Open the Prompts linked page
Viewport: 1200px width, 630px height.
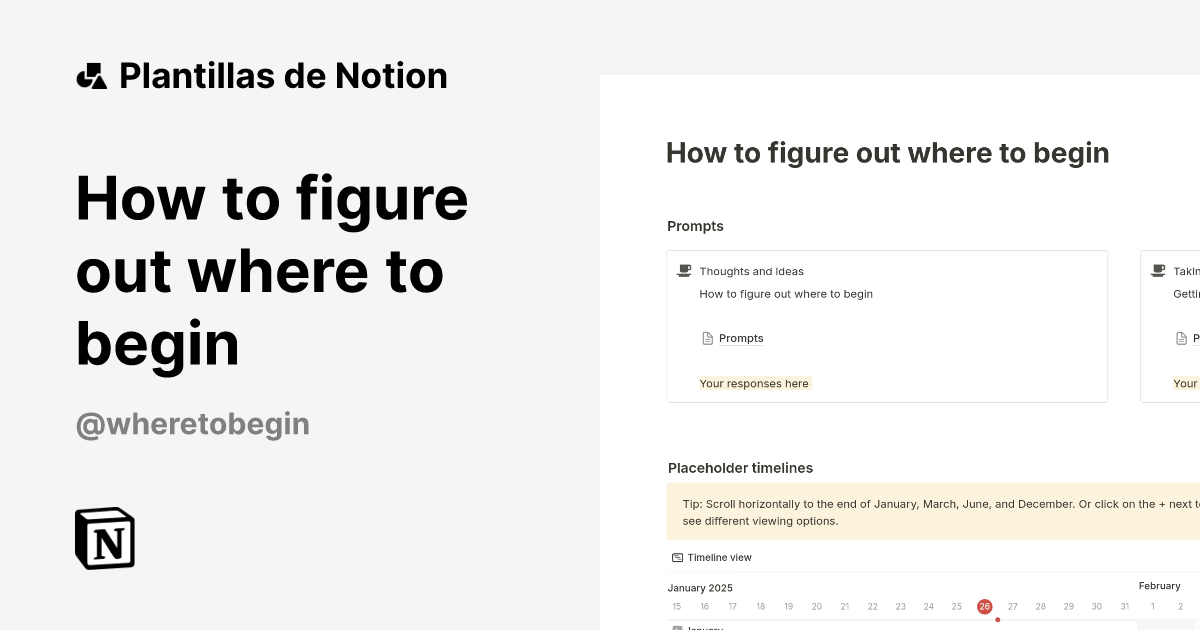click(x=741, y=338)
